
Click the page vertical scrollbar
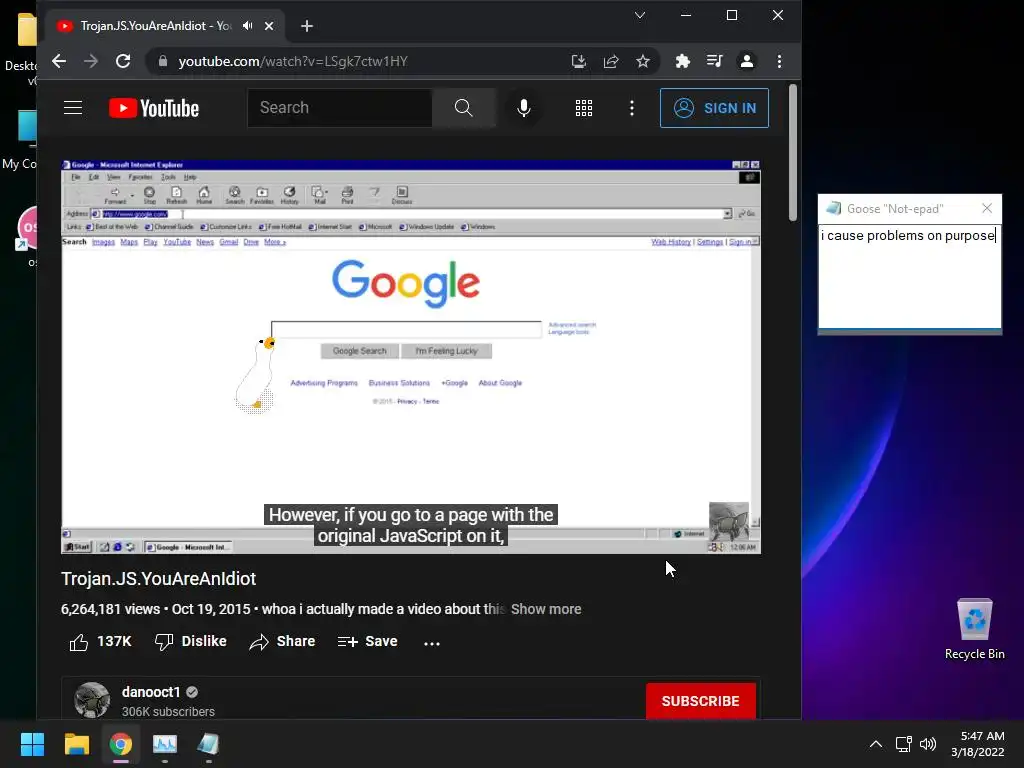[793, 153]
